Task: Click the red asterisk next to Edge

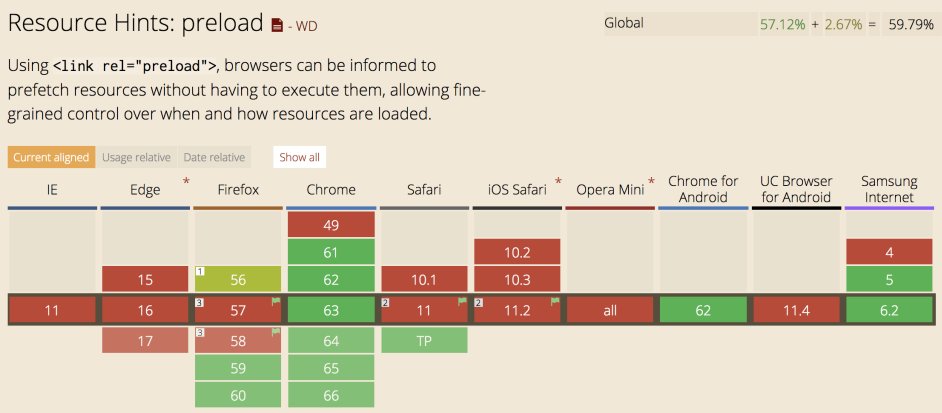Action: 186,182
